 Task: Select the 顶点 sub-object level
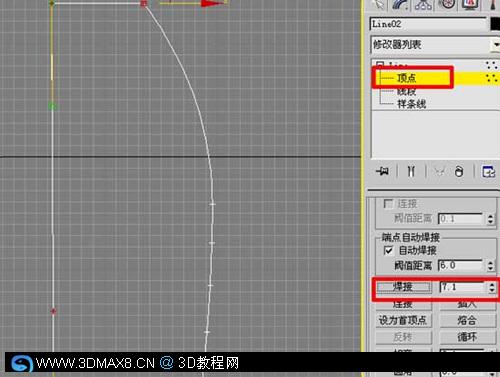(406, 78)
